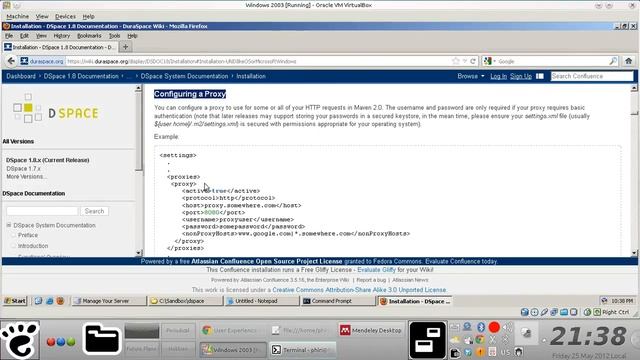Open the Creative Commons Attribution-Share Alike license link
Image resolution: width=640 pixels, height=360 pixels.
click(x=359, y=290)
